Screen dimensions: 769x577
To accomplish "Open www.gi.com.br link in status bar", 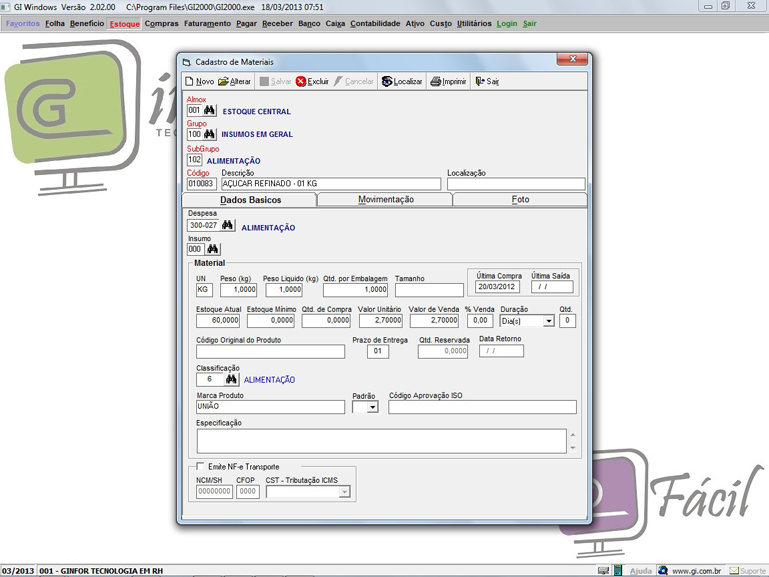I will 690,571.
